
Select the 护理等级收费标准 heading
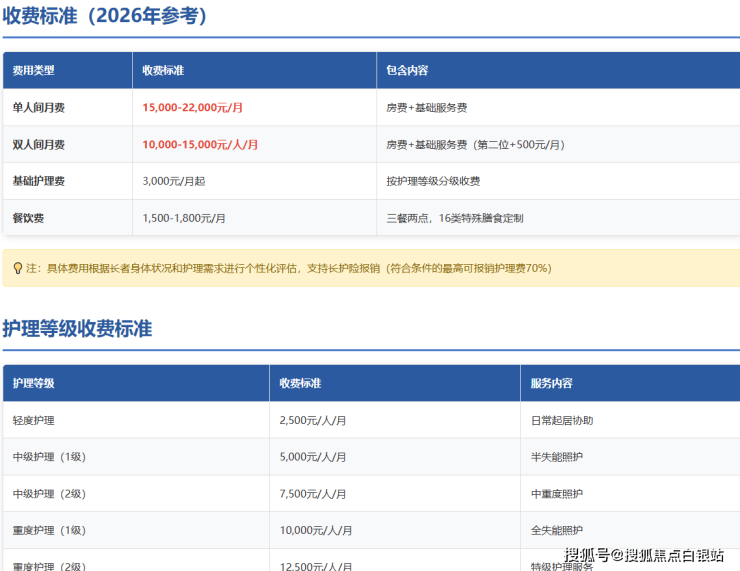click(x=77, y=328)
